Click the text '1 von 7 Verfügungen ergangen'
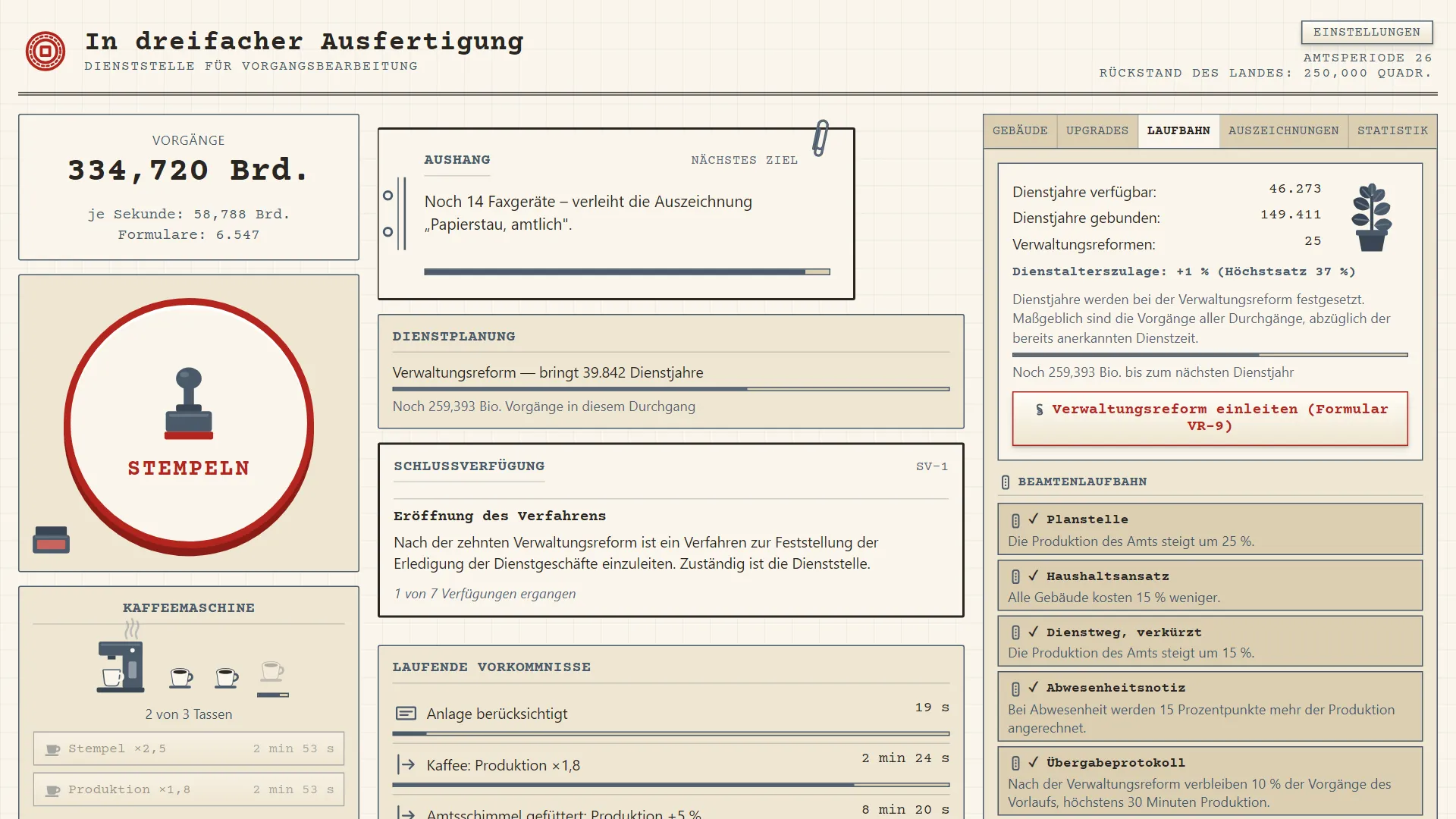1456x819 pixels. (485, 594)
